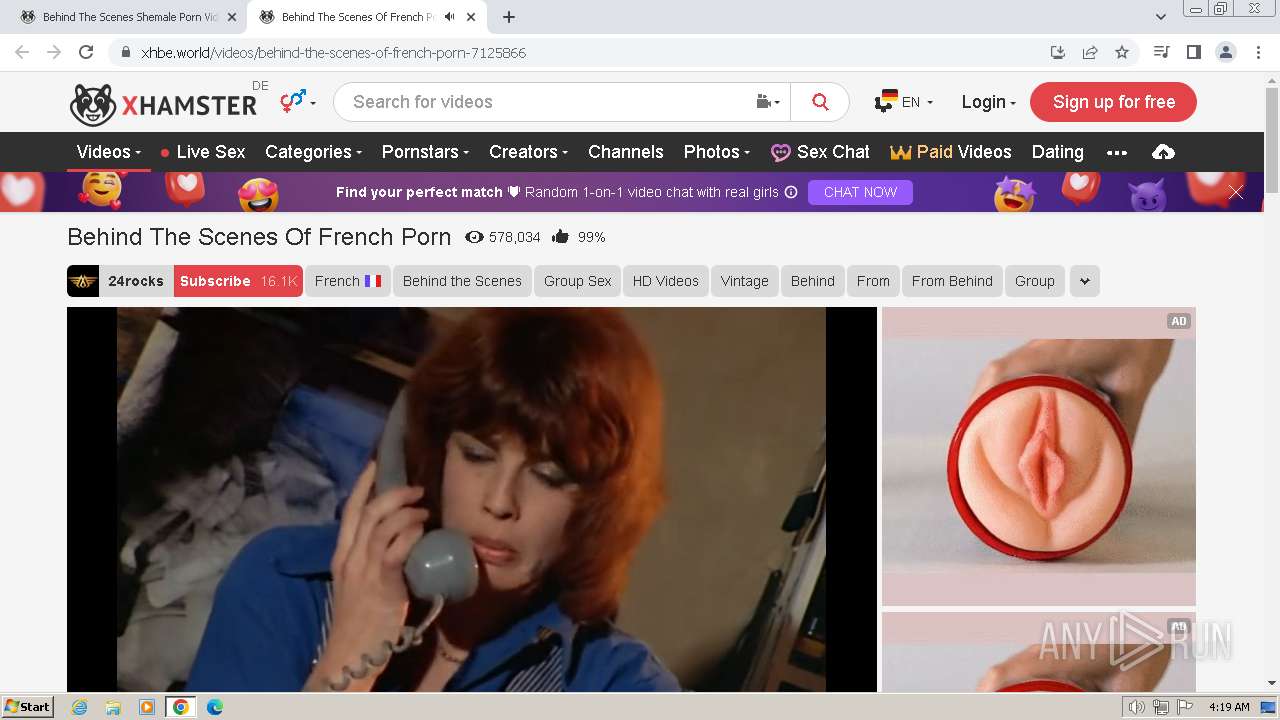Image resolution: width=1280 pixels, height=720 pixels.
Task: Open the Pornstars menu
Action: click(425, 152)
